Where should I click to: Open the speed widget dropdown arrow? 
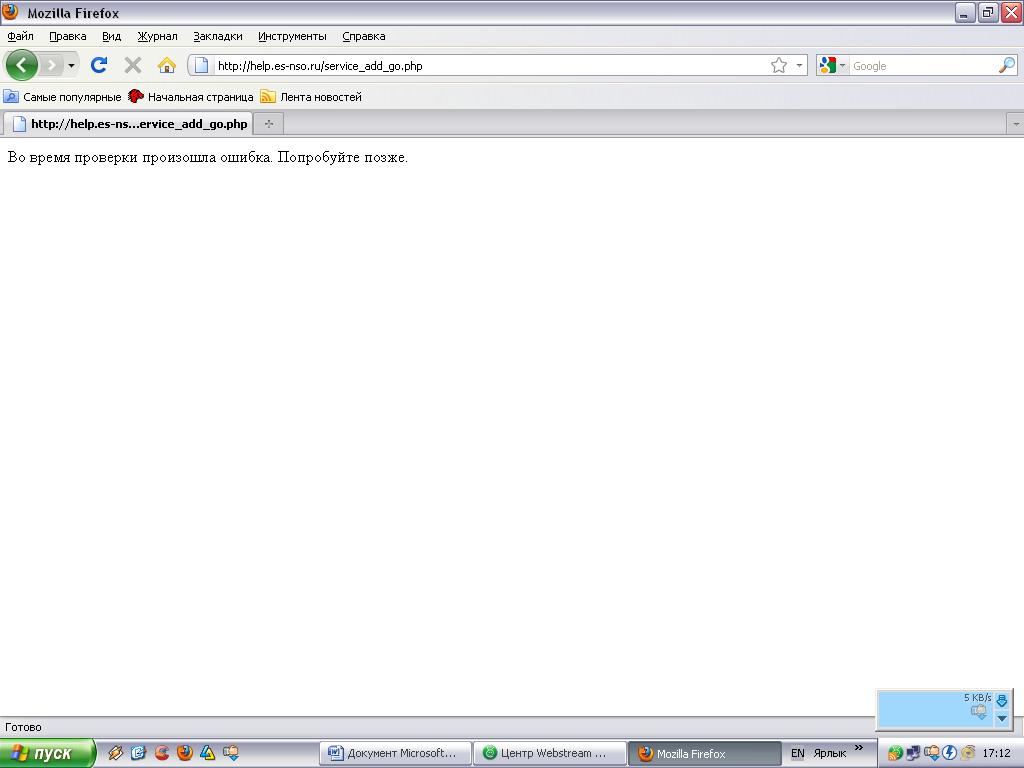pyautogui.click(x=1002, y=718)
